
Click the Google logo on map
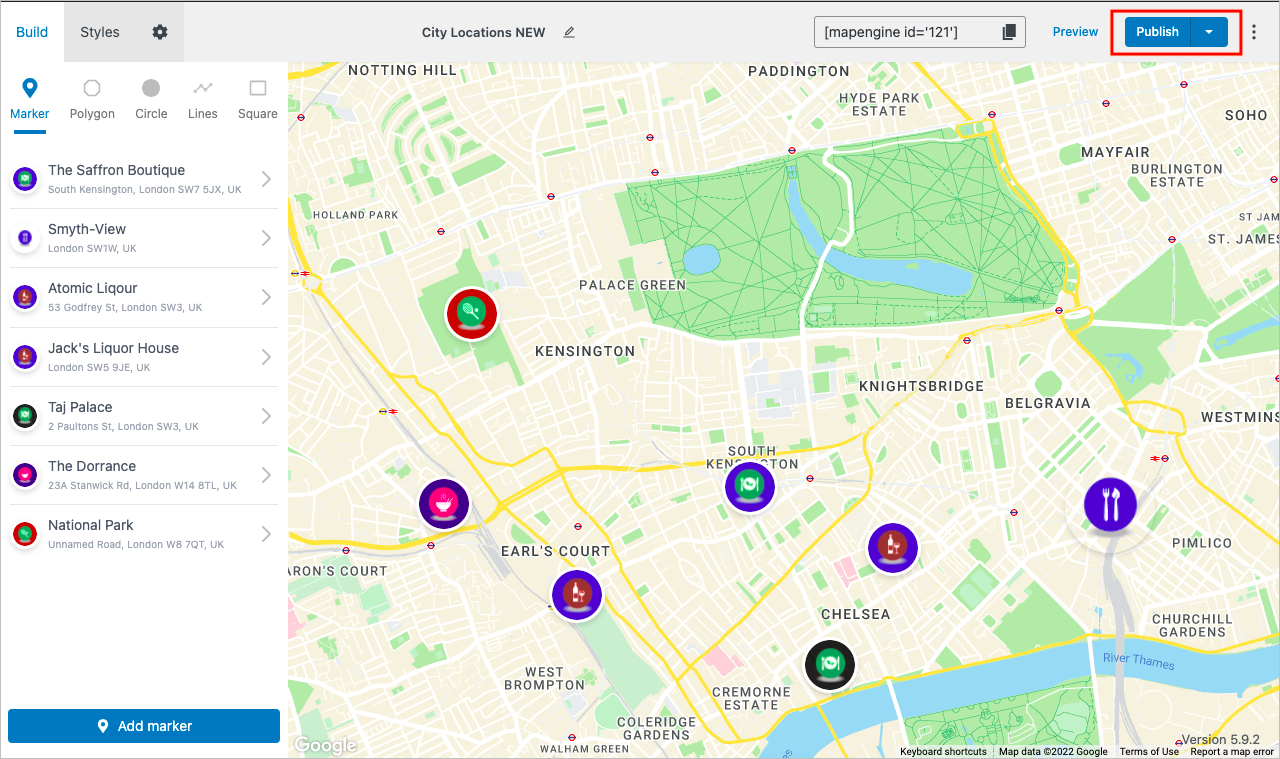click(325, 745)
